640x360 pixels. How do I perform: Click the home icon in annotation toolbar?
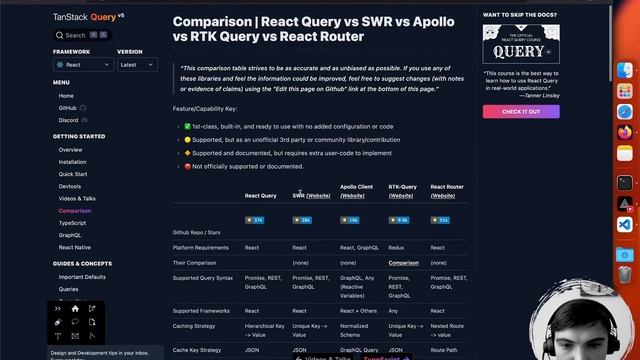[x=75, y=309]
